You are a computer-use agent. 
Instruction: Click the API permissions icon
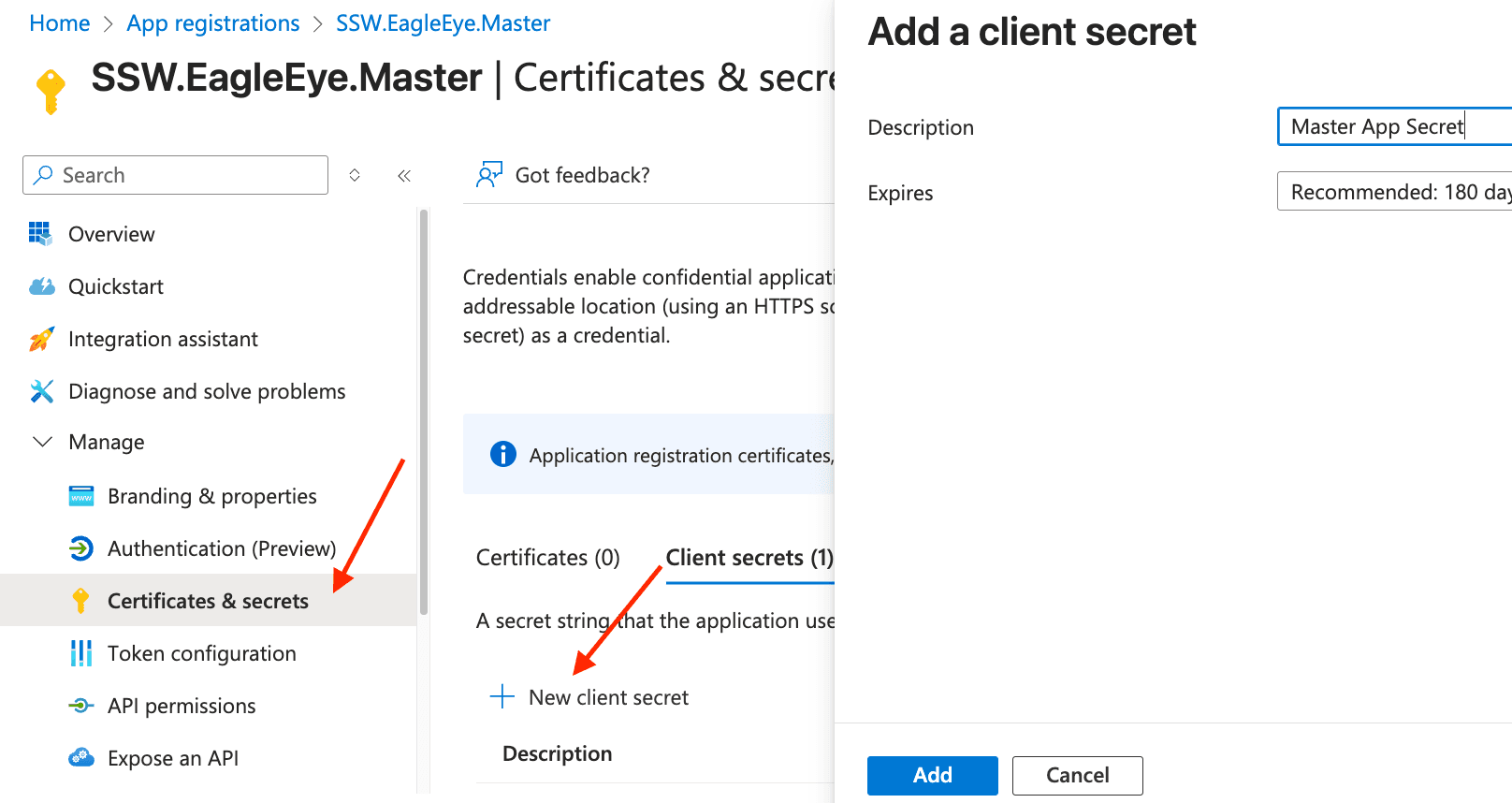click(81, 706)
